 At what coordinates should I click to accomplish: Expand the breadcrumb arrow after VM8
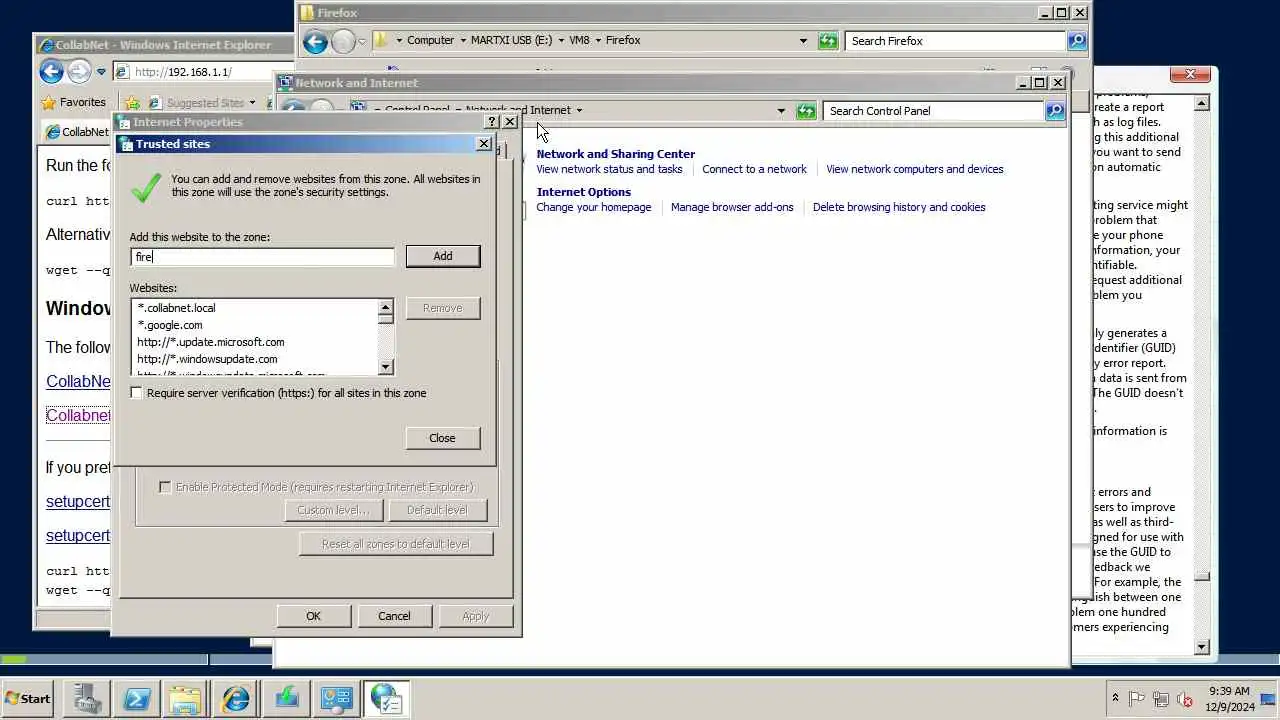pyautogui.click(x=599, y=41)
